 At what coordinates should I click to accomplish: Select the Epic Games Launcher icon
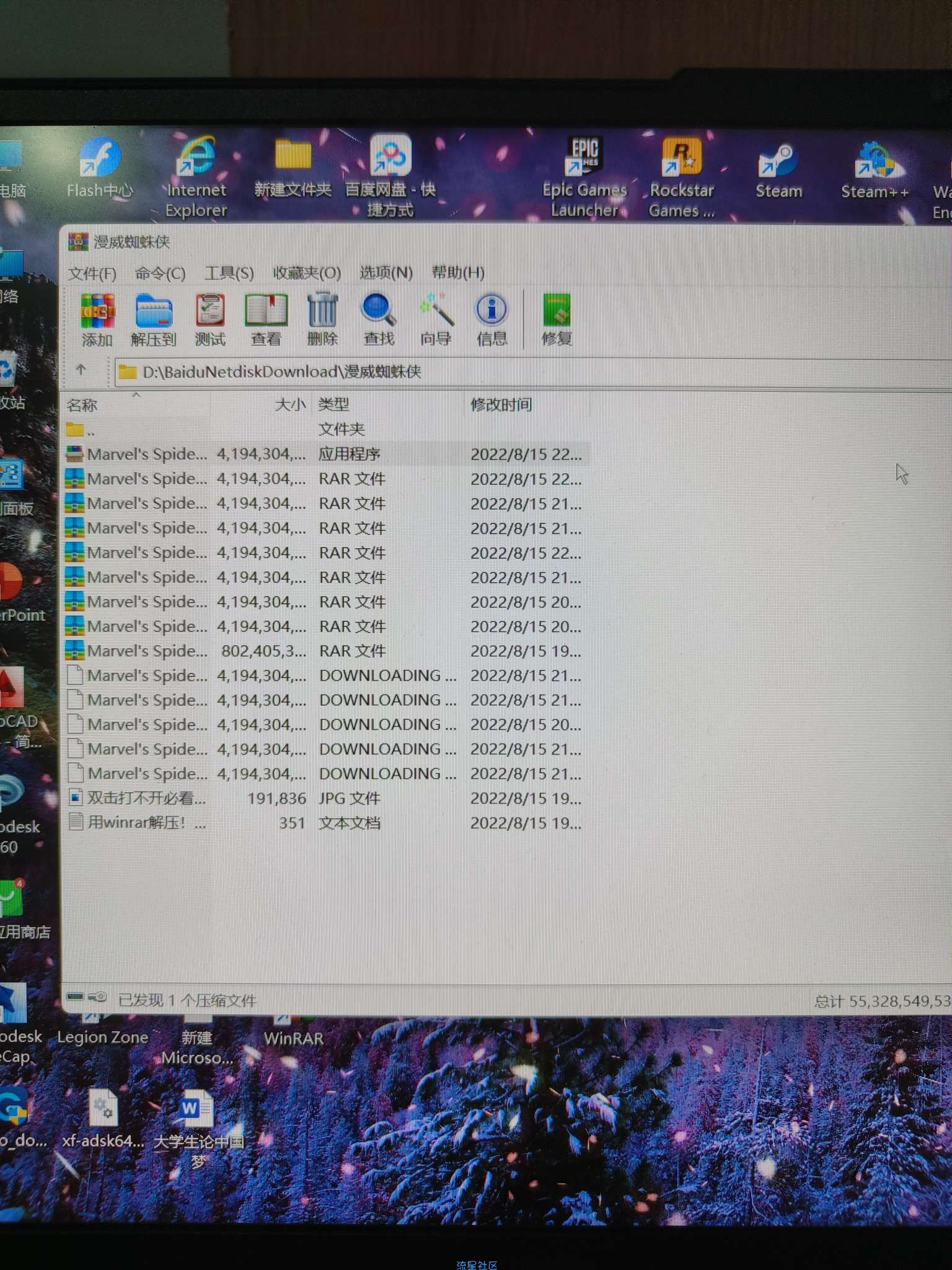[584, 177]
